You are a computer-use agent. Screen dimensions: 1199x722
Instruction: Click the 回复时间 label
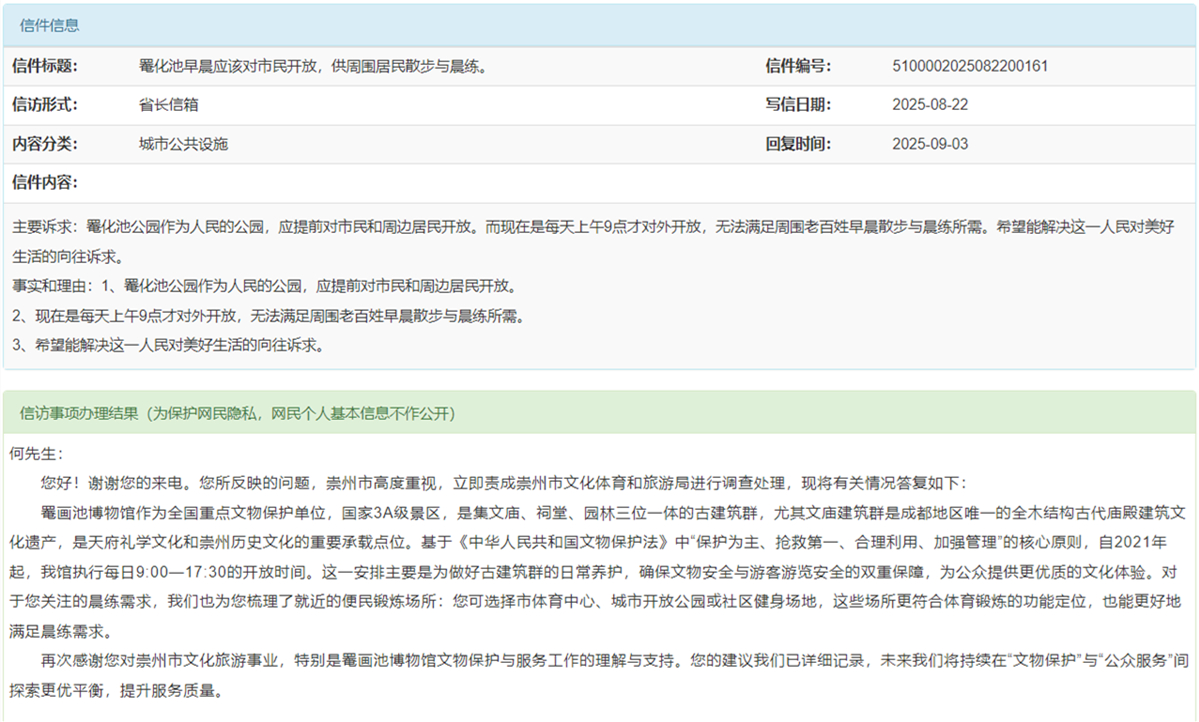point(798,144)
